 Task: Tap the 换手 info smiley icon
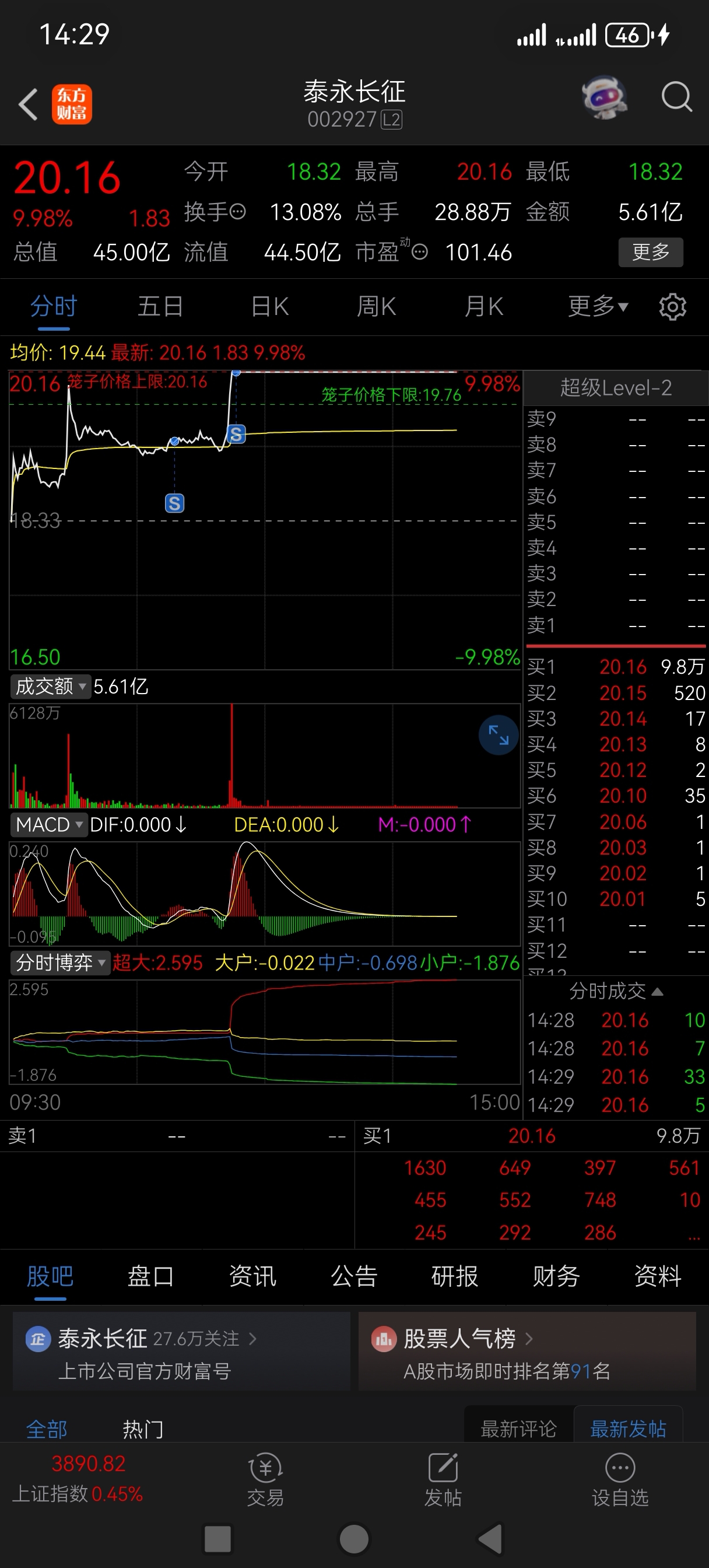(237, 212)
